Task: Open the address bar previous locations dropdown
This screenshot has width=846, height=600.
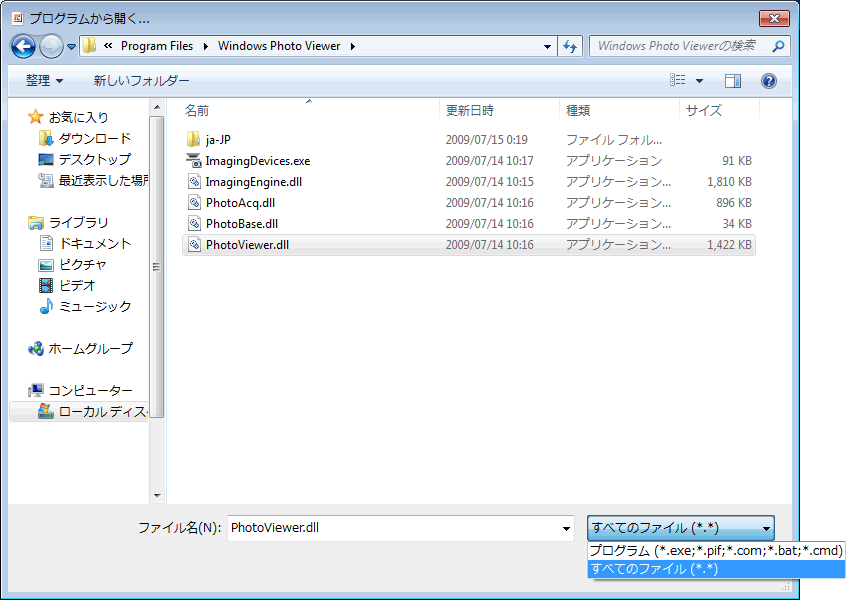Action: point(547,46)
